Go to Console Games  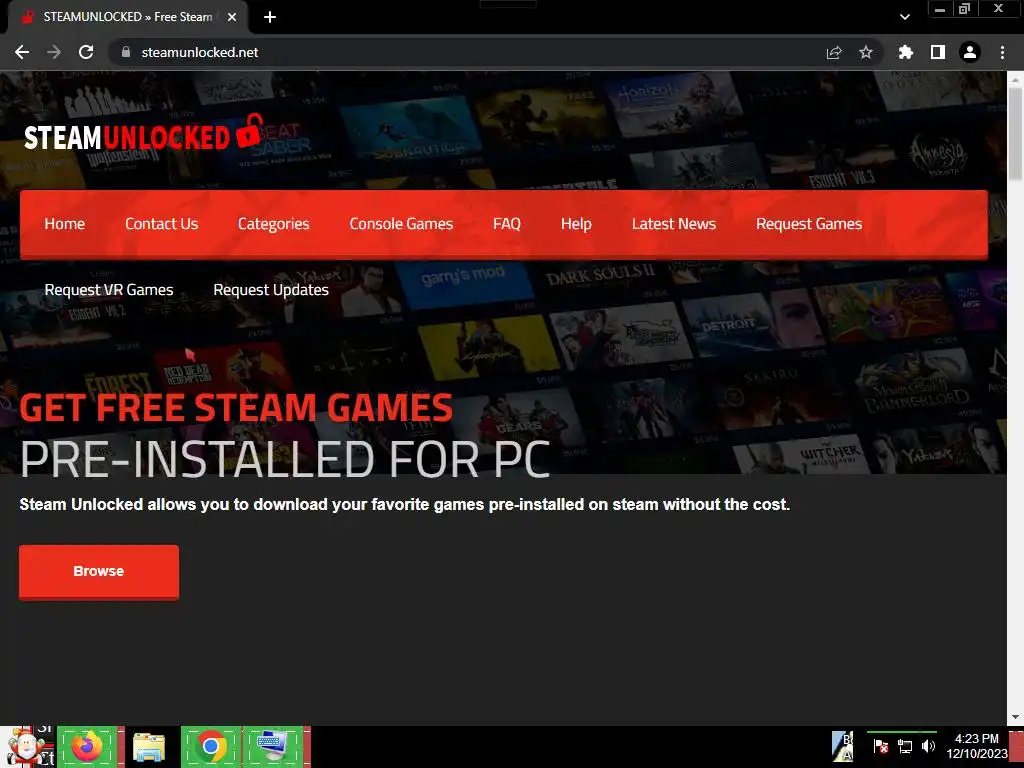(401, 224)
